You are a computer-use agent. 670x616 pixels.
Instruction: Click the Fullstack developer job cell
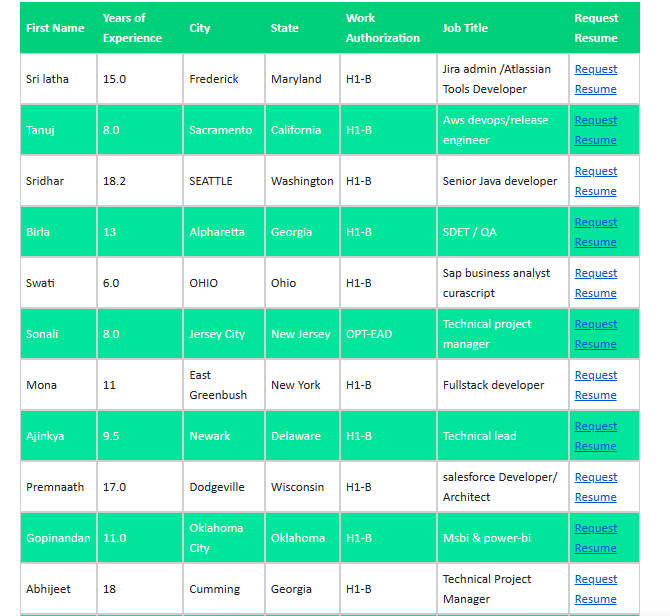click(x=503, y=385)
